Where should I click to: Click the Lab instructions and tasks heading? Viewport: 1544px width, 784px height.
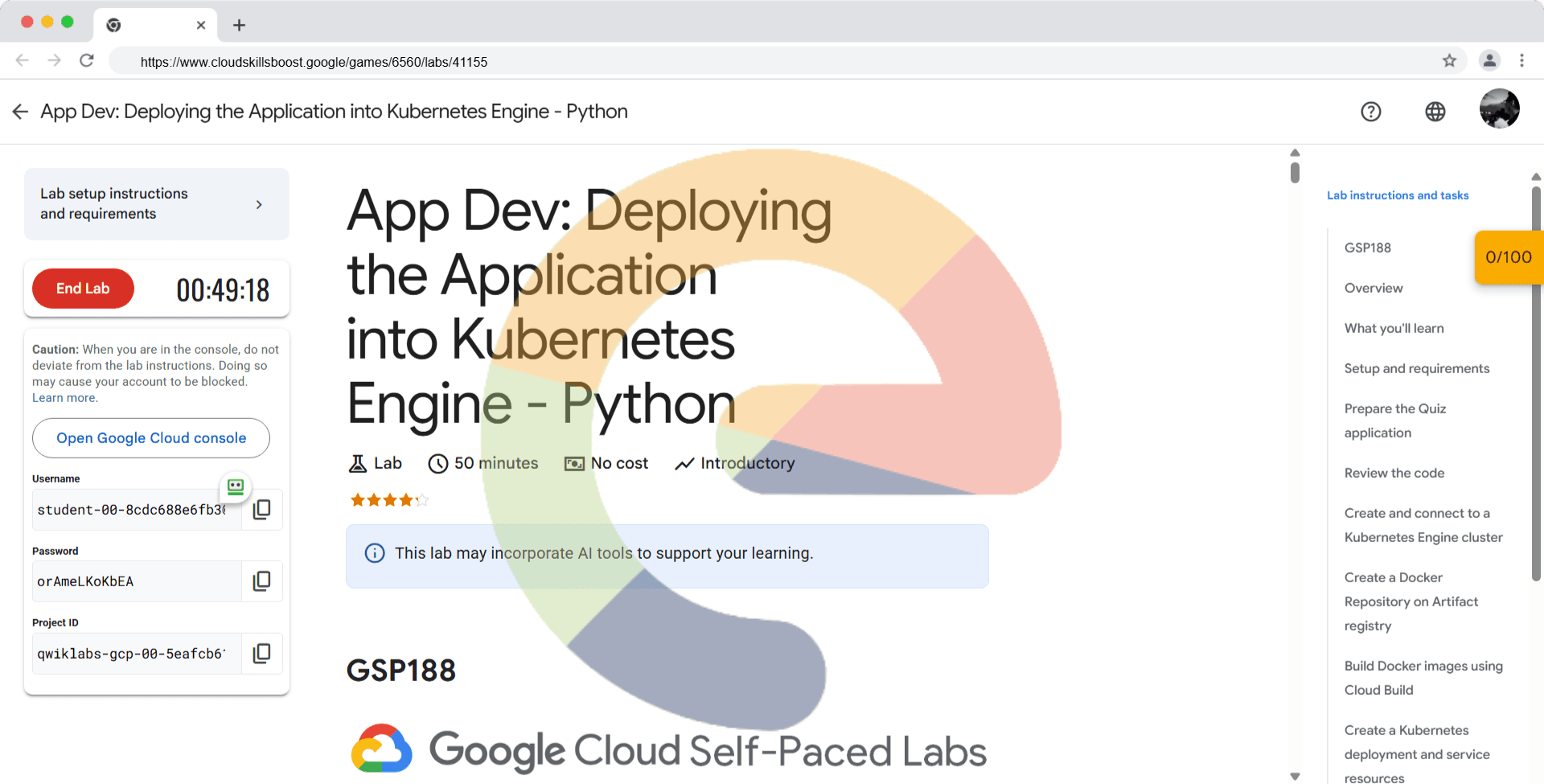coord(1398,195)
